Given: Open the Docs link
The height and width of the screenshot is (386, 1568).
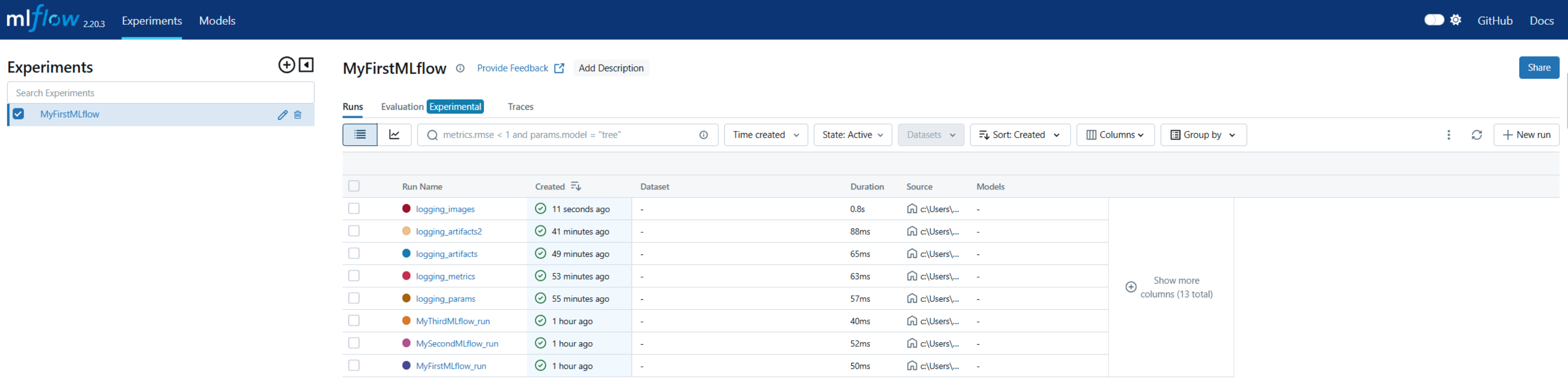Looking at the screenshot, I should click(x=1541, y=21).
